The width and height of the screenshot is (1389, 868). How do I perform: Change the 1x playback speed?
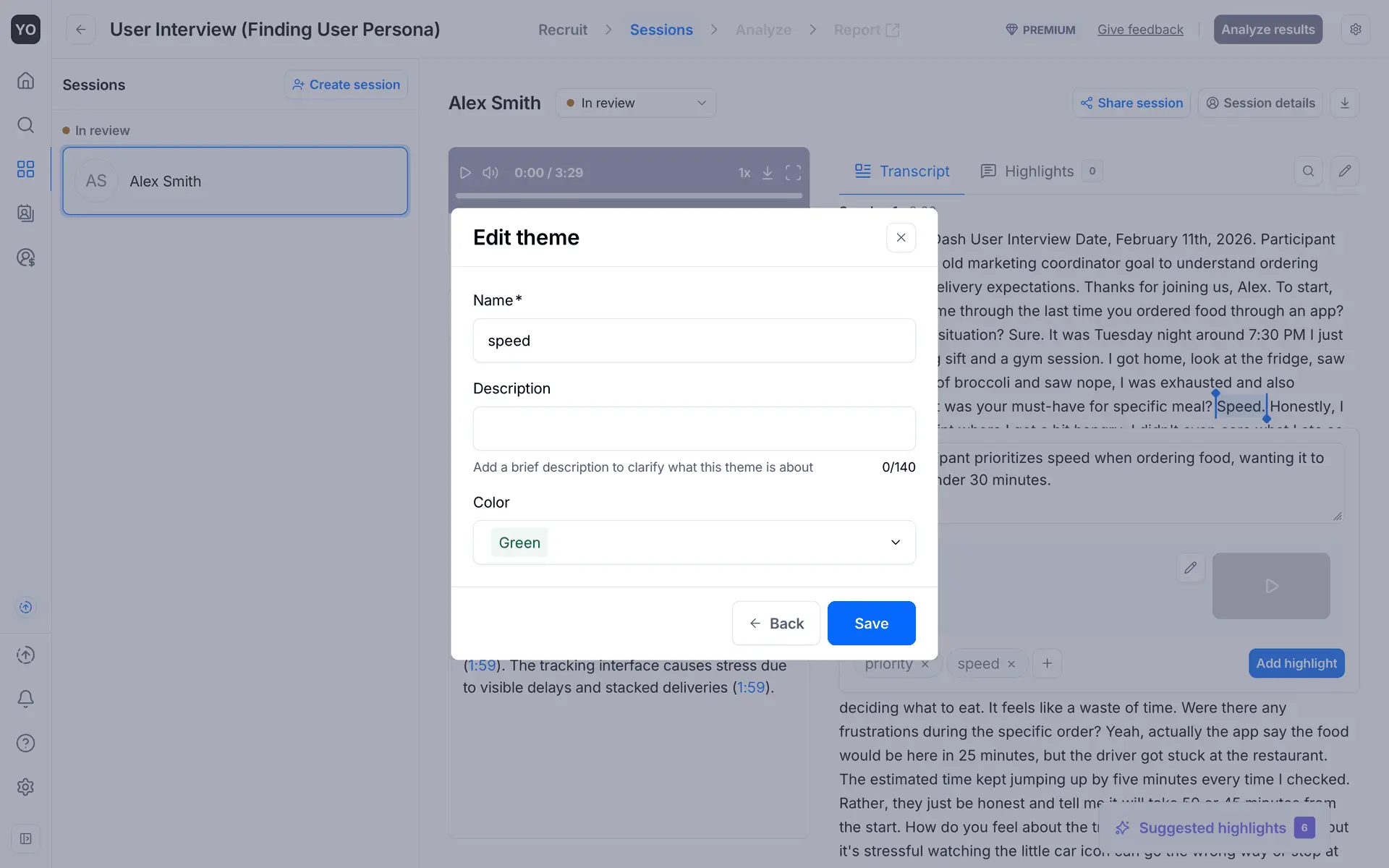point(744,173)
